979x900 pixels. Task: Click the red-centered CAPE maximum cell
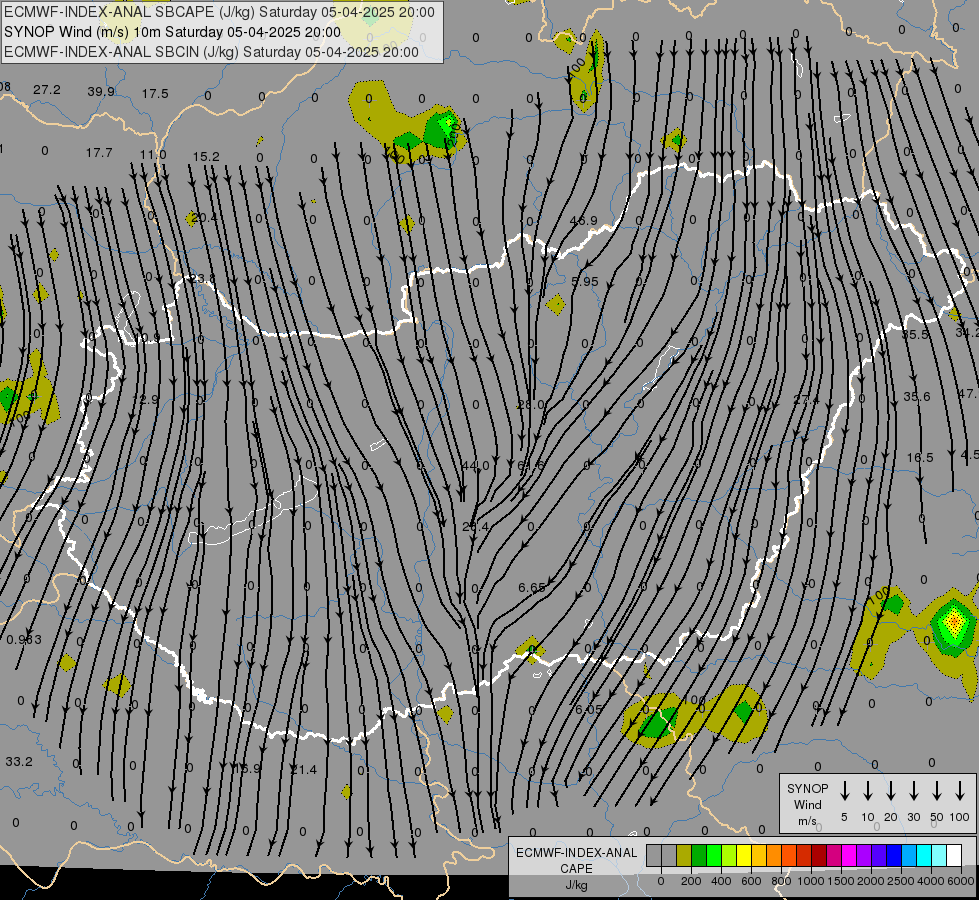[x=953, y=622]
